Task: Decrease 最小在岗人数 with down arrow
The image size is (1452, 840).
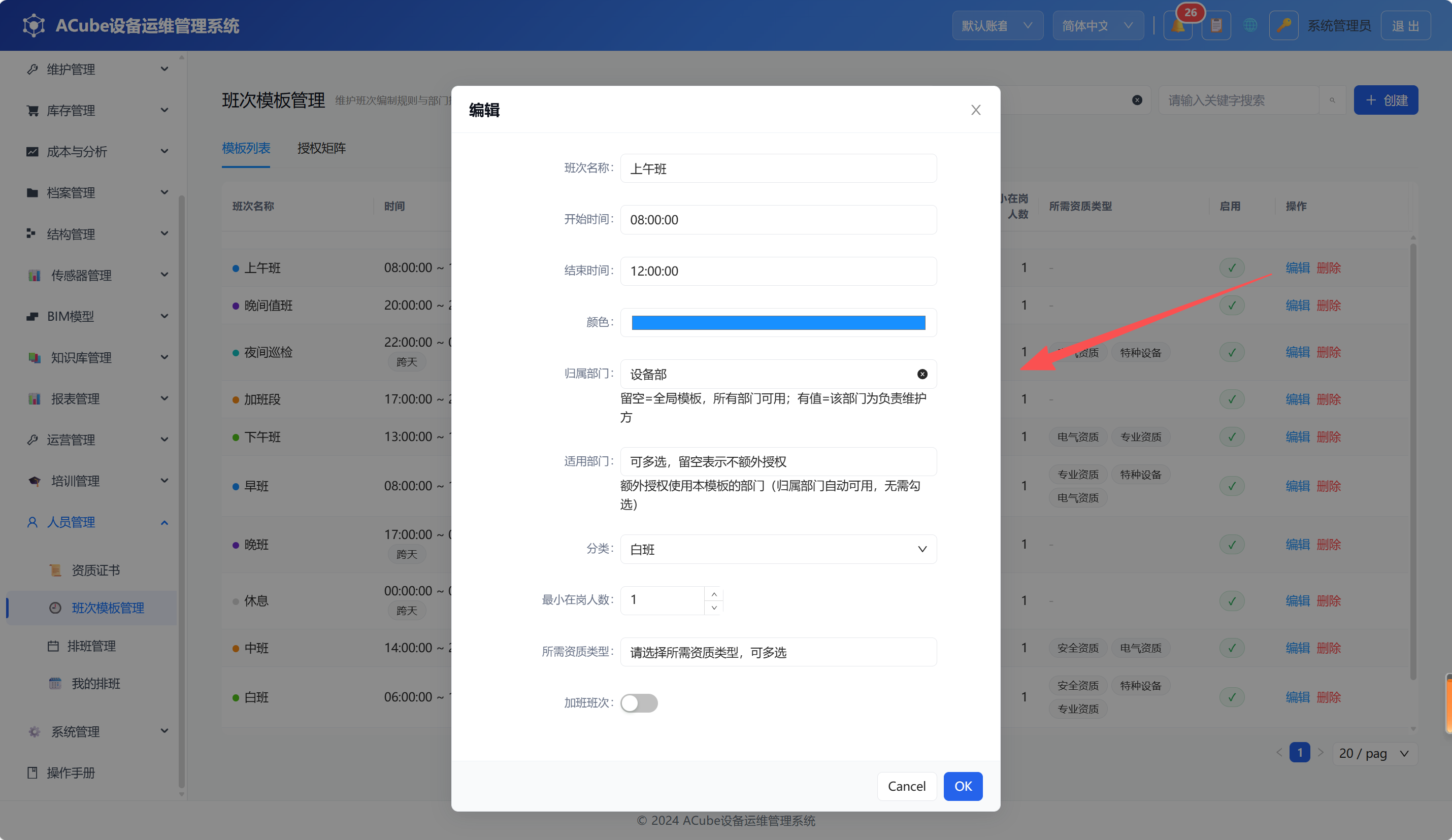Action: pyautogui.click(x=714, y=608)
